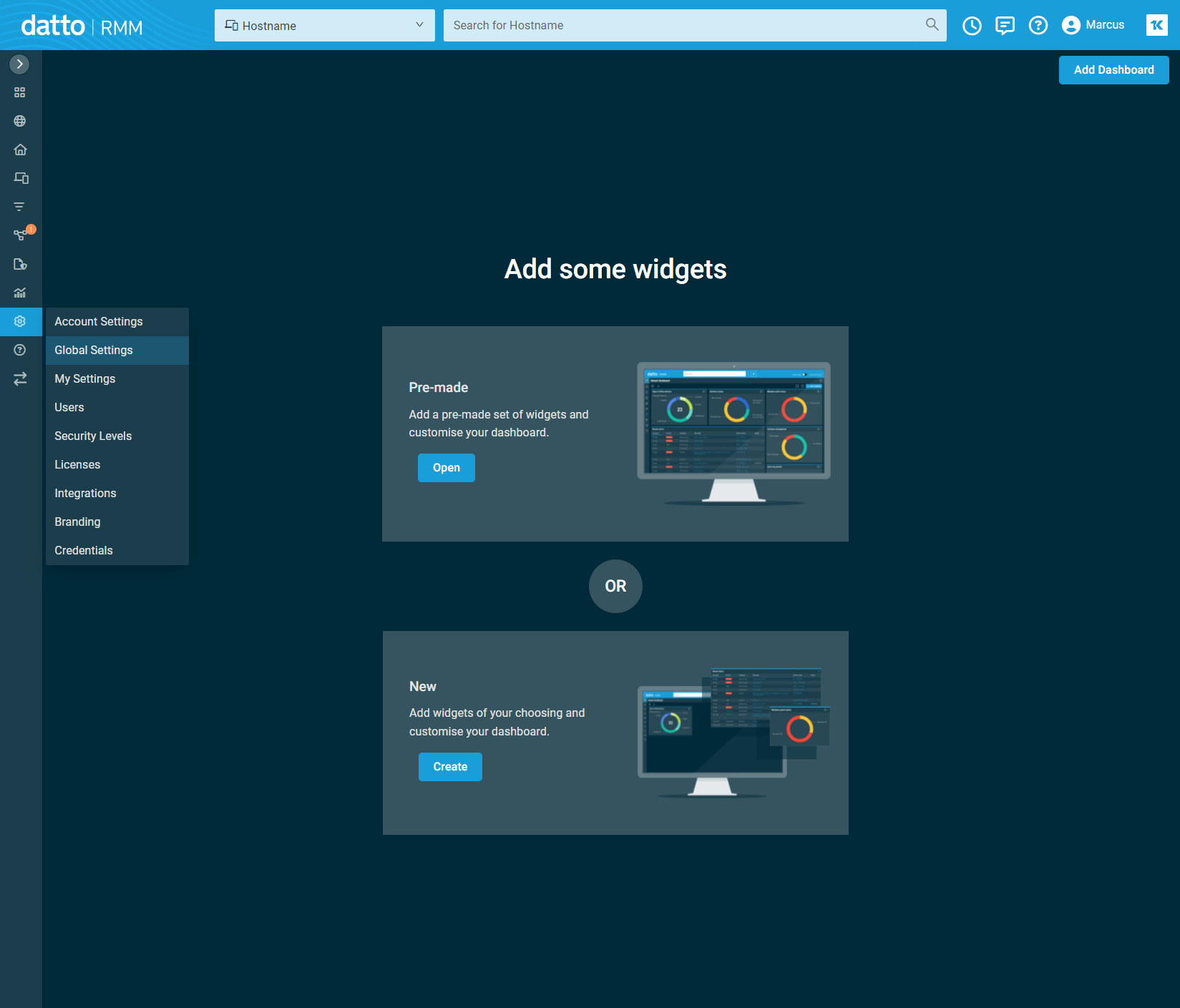Screen dimensions: 1180x1008
Task: Open the Global globe icon in sidebar
Action: [x=20, y=121]
